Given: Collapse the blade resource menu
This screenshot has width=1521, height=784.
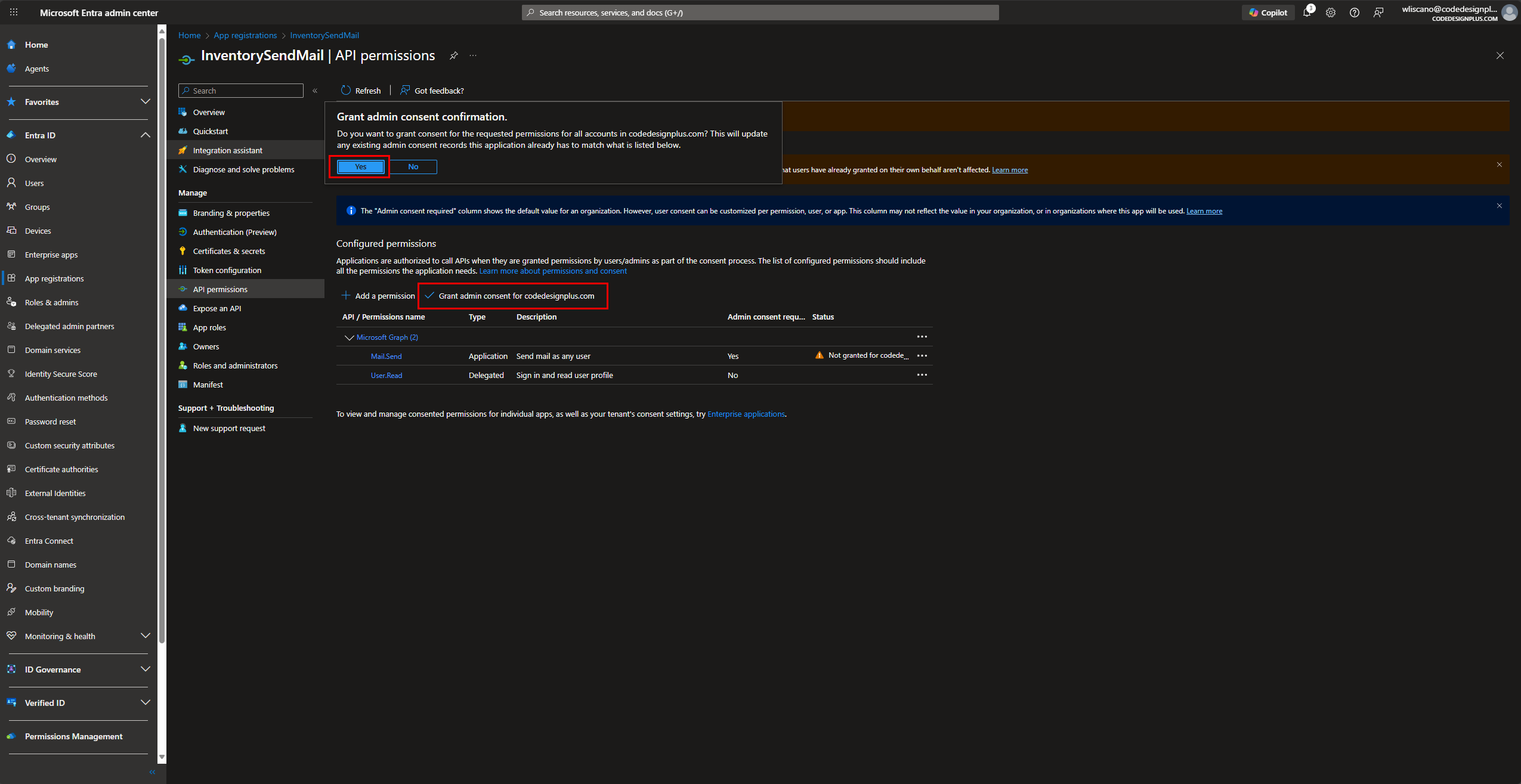Looking at the screenshot, I should tap(315, 91).
